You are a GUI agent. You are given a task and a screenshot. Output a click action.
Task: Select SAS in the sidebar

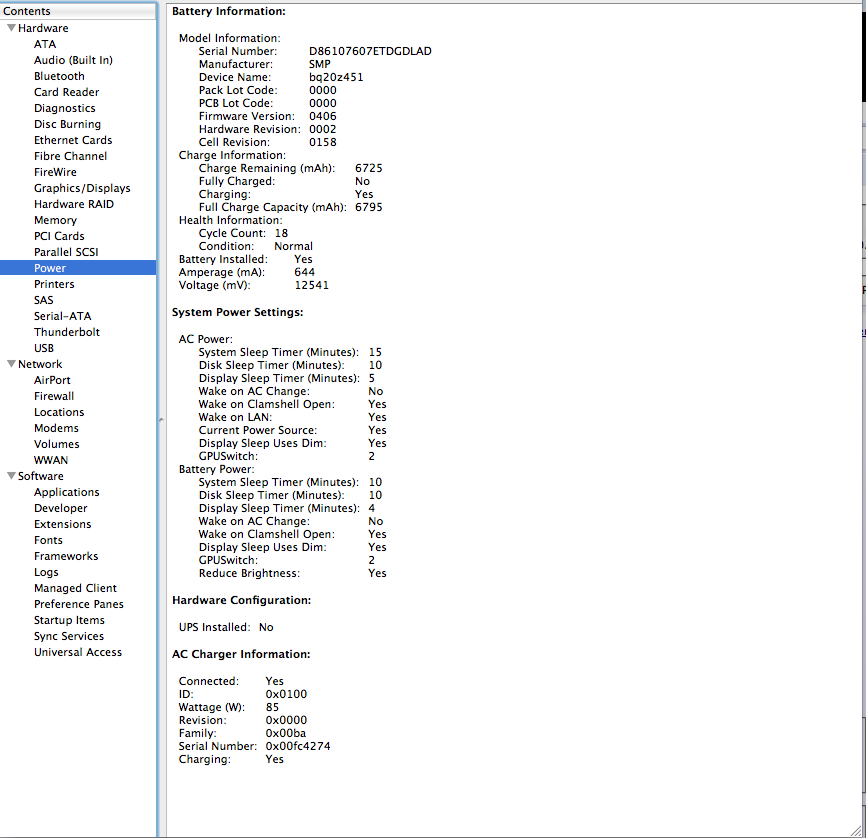44,301
